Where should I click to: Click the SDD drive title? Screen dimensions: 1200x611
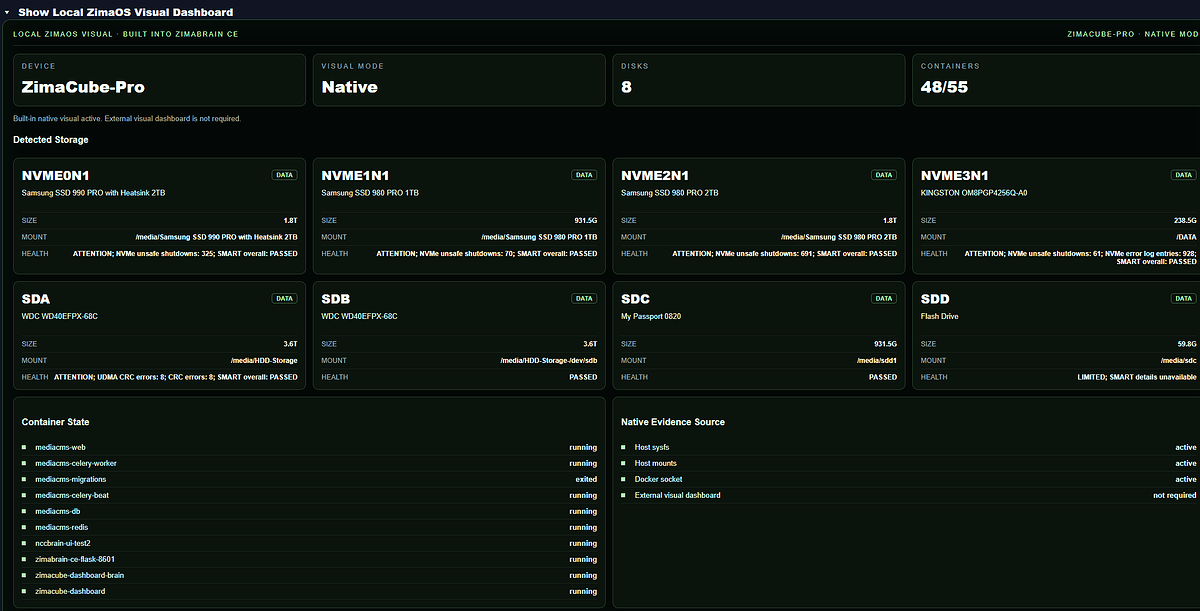click(x=935, y=299)
